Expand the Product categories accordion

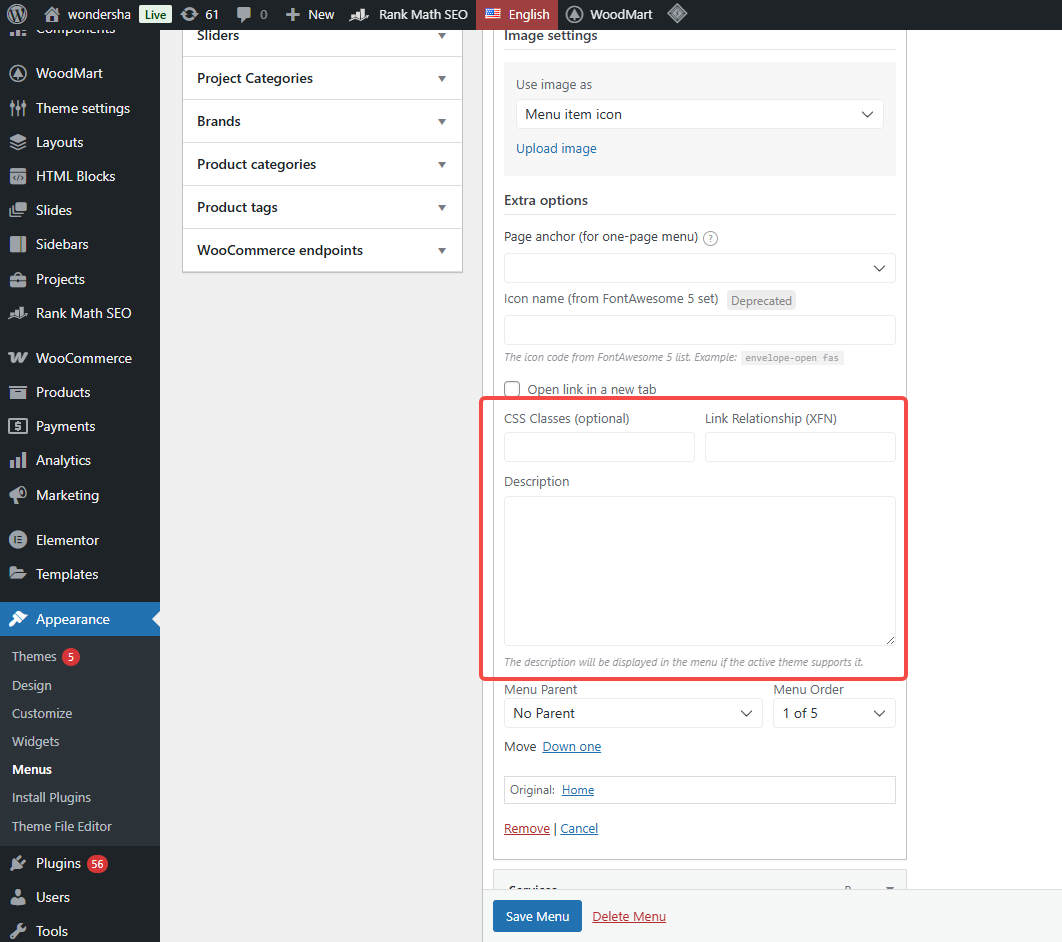(x=321, y=164)
